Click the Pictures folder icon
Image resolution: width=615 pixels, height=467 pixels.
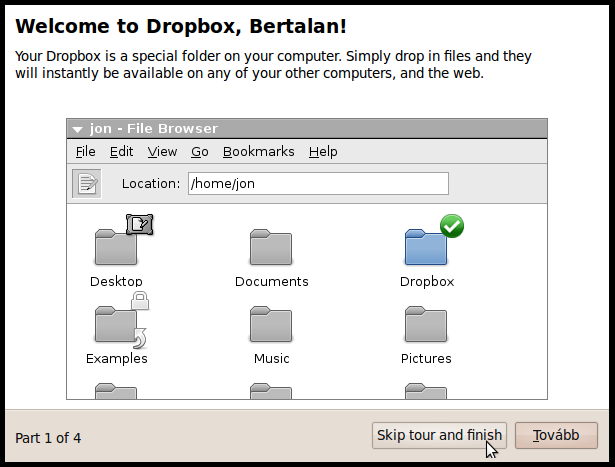click(x=426, y=324)
